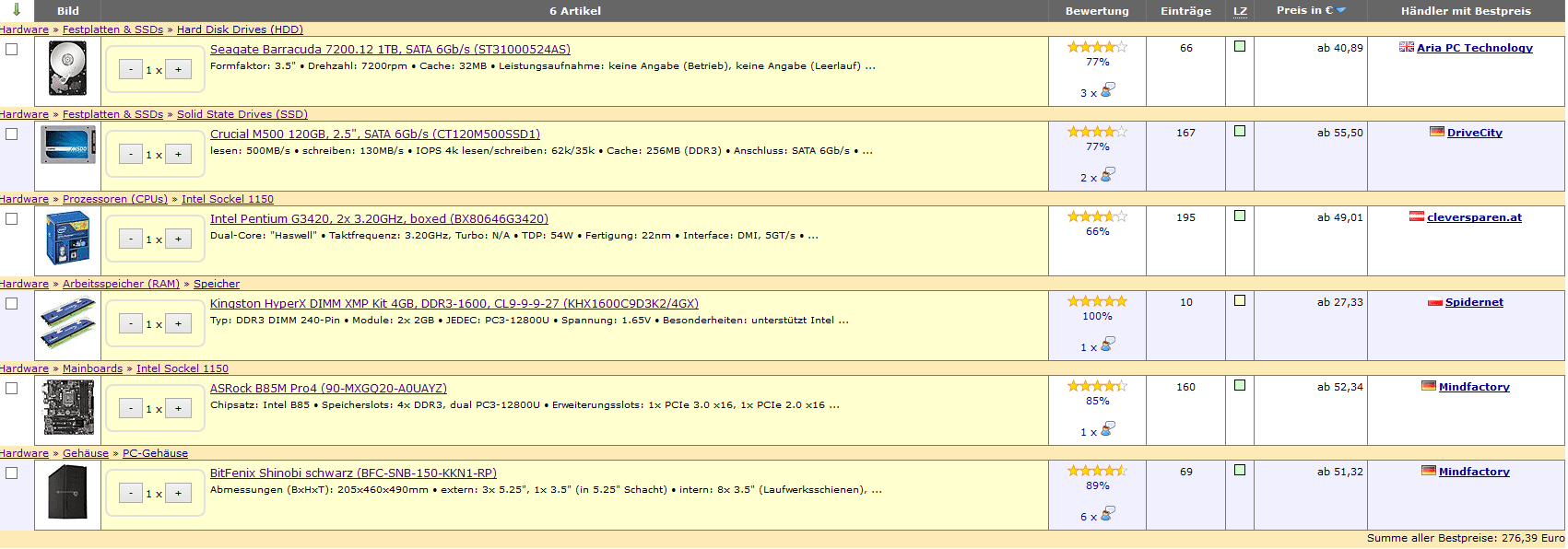Toggle LZ box for Crucial M500
1568x549 pixels.
point(1240,131)
